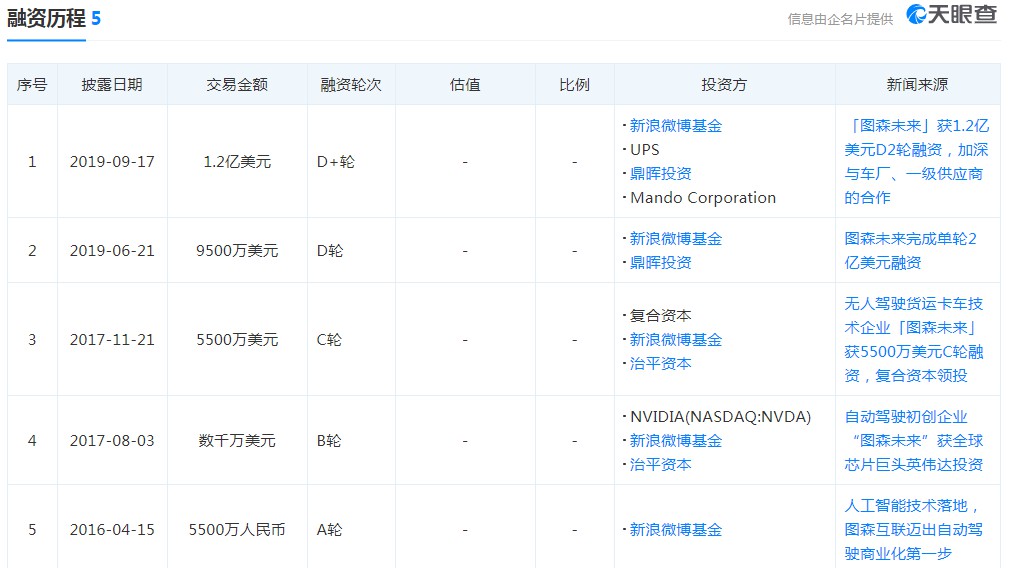This screenshot has width=1014, height=568.
Task: Click the 序号 column header
Action: click(x=32, y=85)
